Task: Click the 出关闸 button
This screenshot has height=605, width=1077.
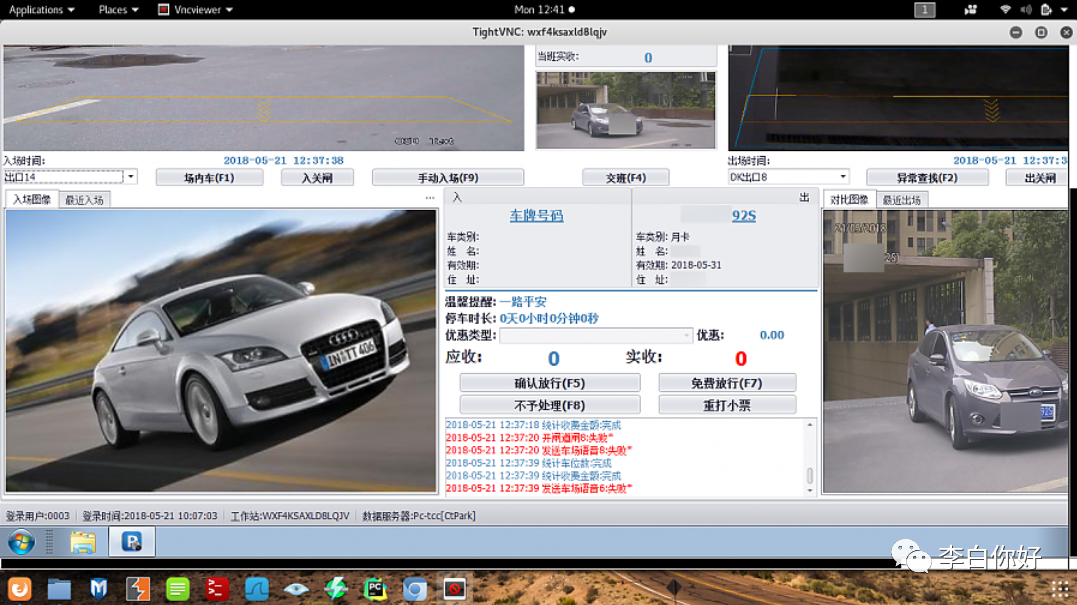Action: pyautogui.click(x=1039, y=178)
